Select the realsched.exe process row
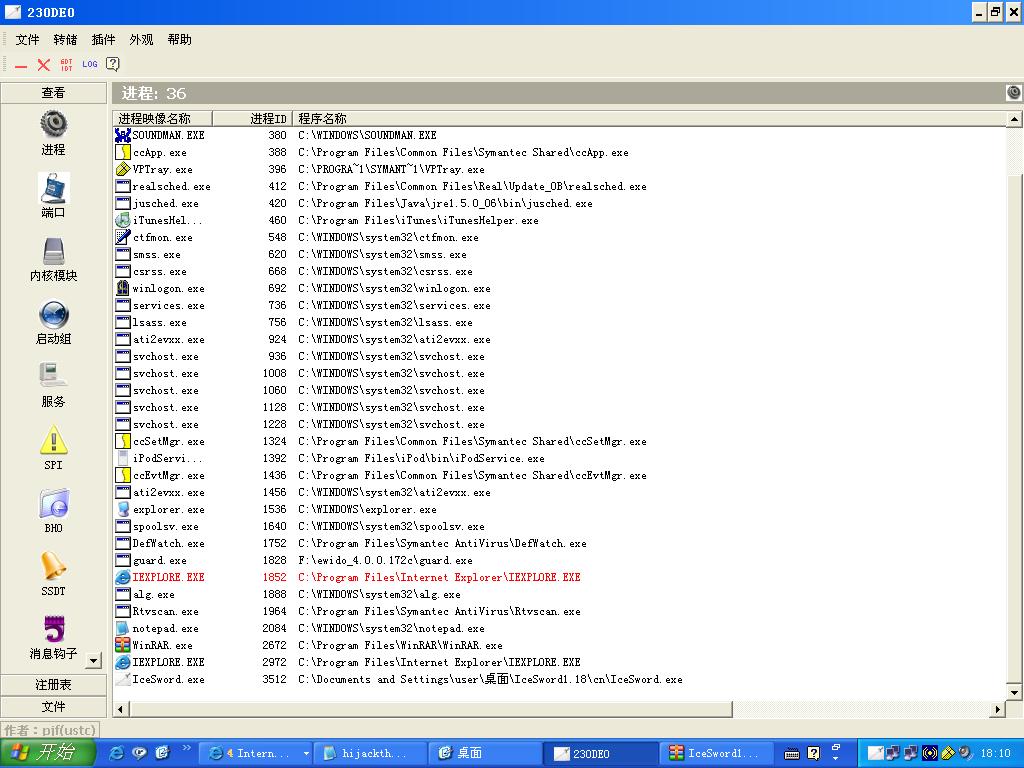The height and width of the screenshot is (768, 1024). coord(560,186)
